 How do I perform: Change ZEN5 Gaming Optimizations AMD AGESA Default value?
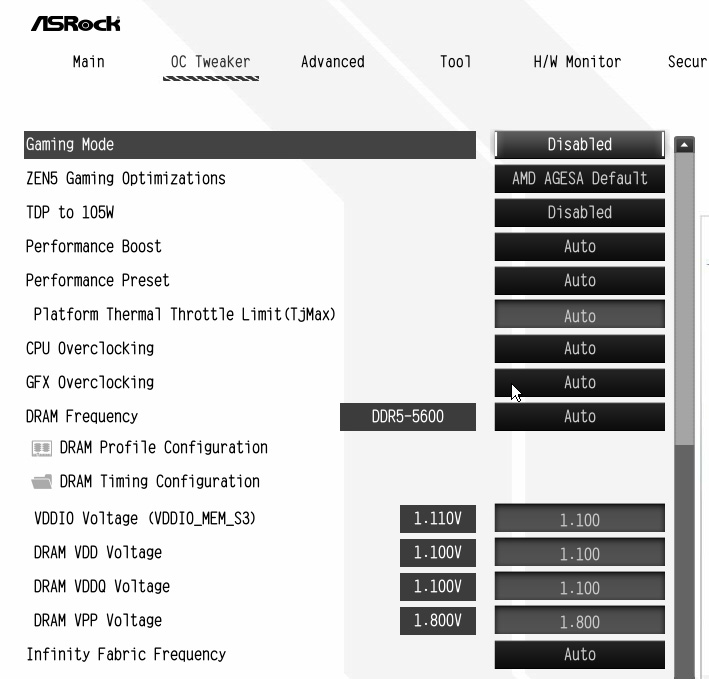pyautogui.click(x=580, y=179)
